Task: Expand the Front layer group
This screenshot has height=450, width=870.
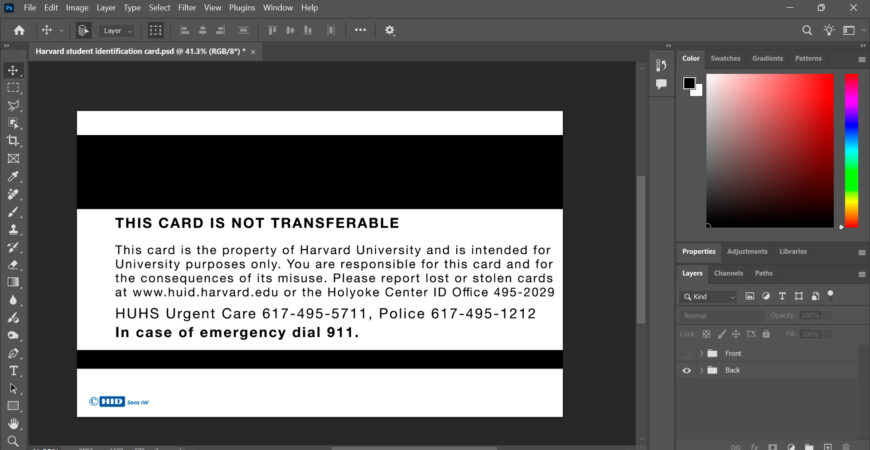Action: (x=701, y=353)
